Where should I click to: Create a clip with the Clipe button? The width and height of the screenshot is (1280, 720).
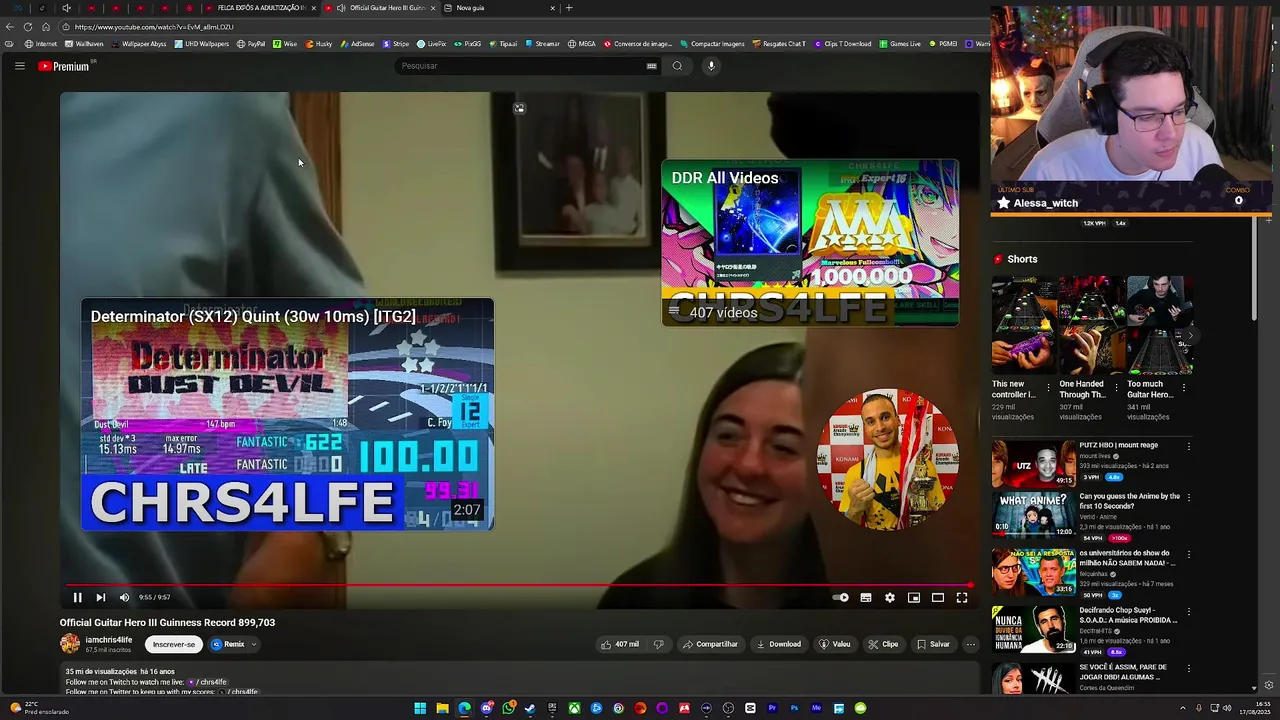pos(883,645)
